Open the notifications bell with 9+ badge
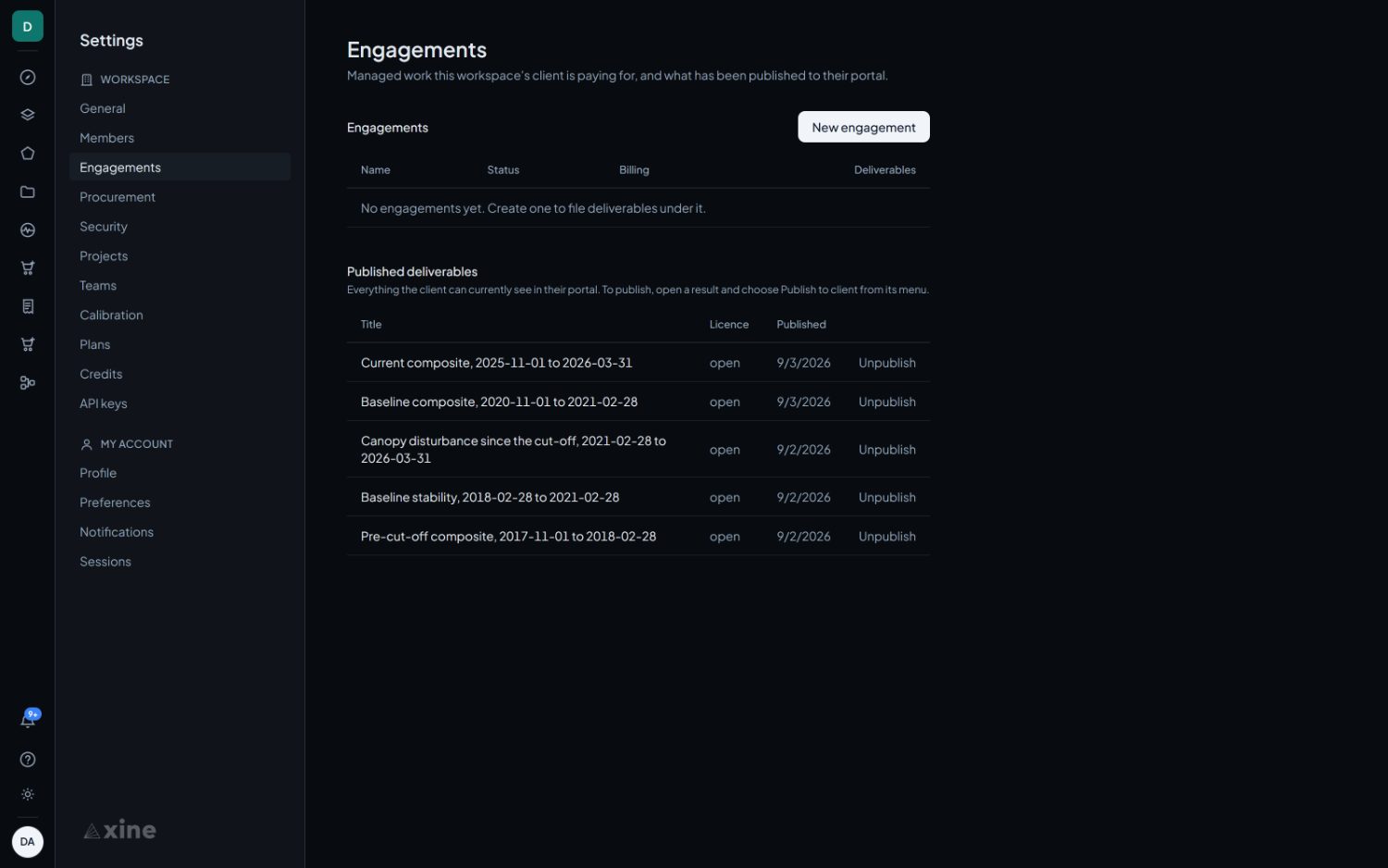 pos(28,720)
